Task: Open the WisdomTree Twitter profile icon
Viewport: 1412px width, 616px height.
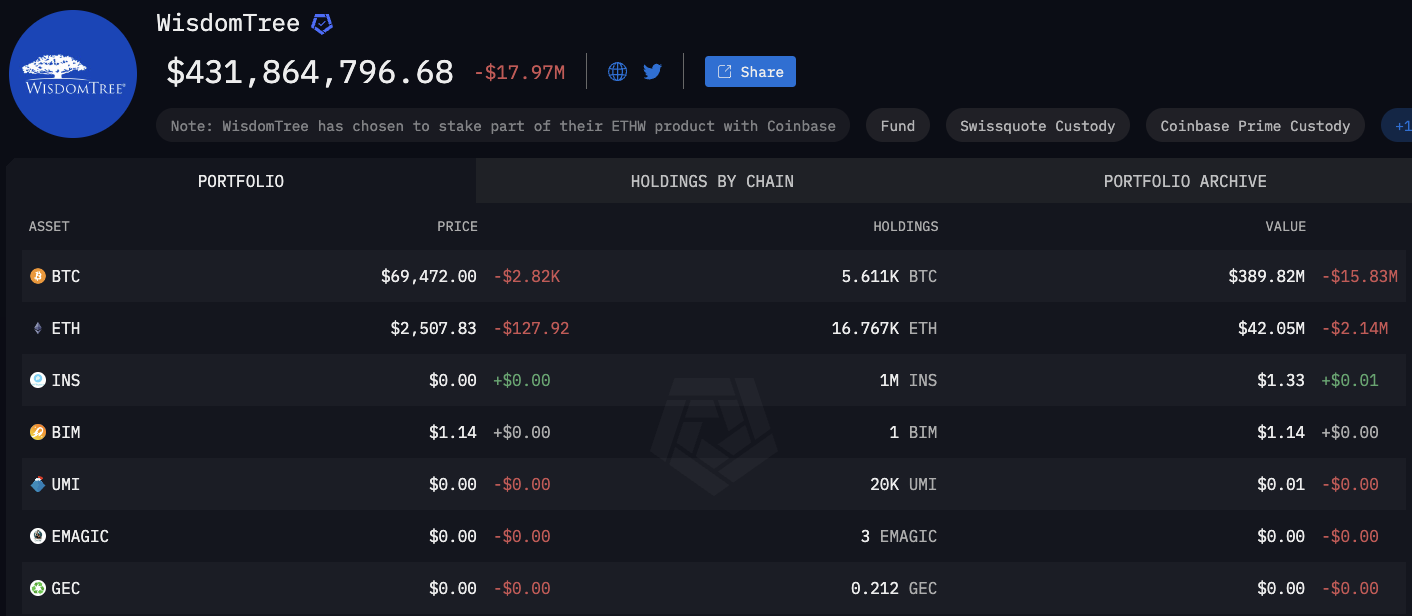Action: coord(652,72)
